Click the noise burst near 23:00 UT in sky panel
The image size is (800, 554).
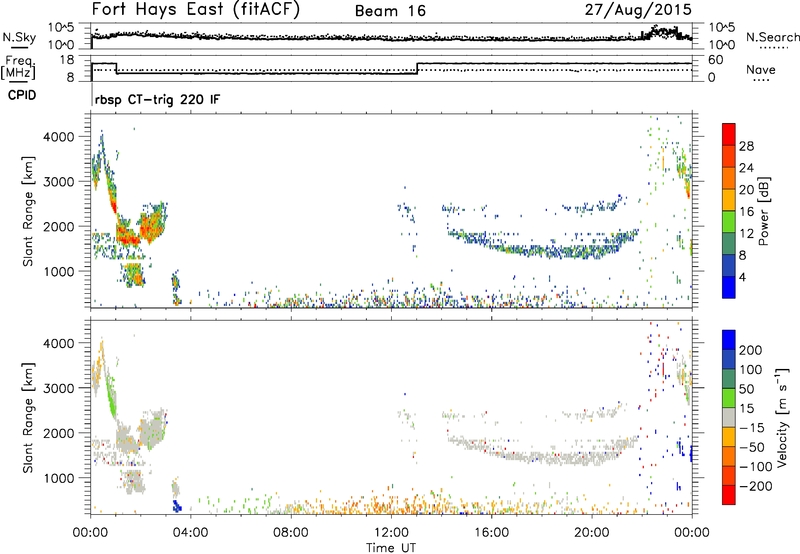coord(663,33)
